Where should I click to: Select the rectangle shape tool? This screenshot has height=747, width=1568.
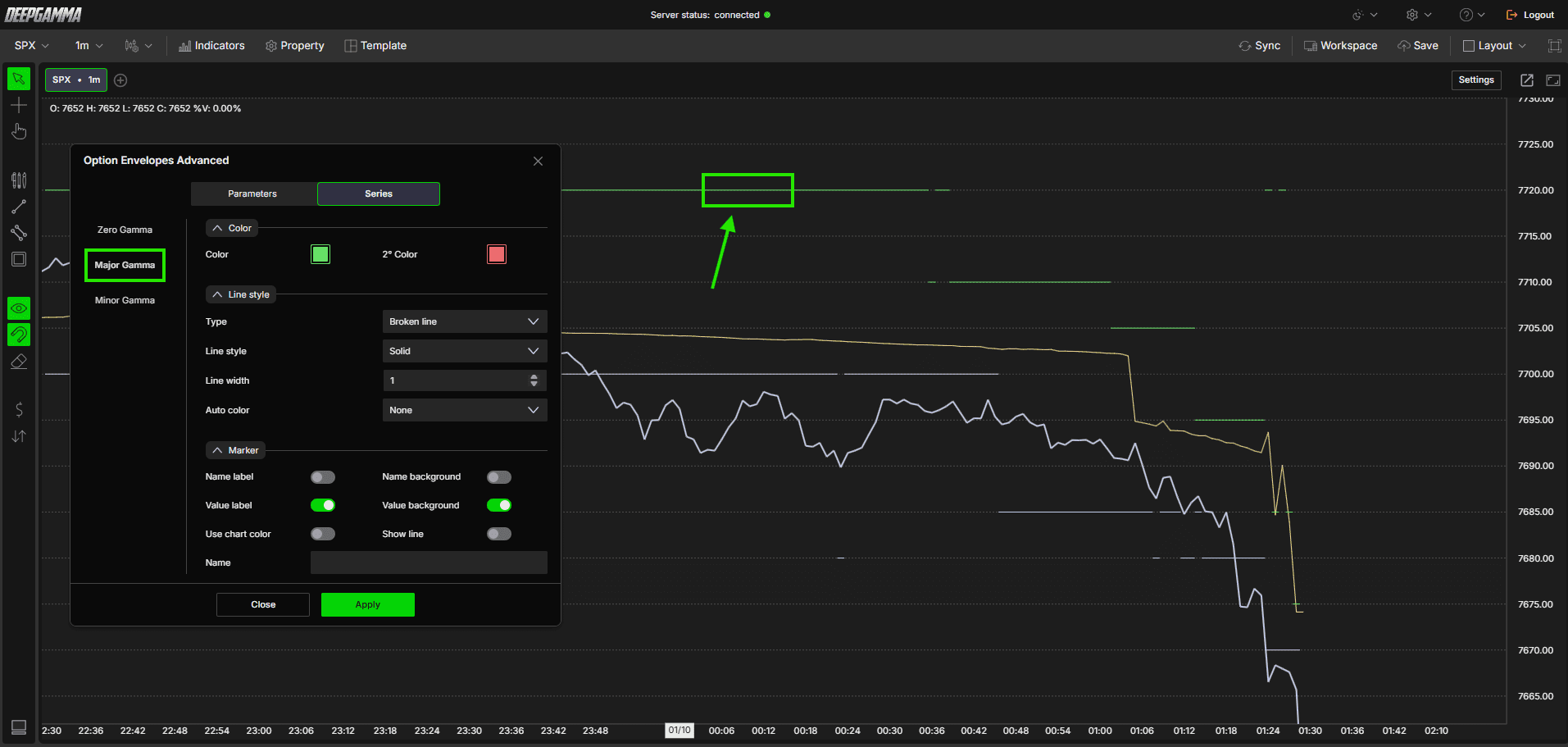19,259
